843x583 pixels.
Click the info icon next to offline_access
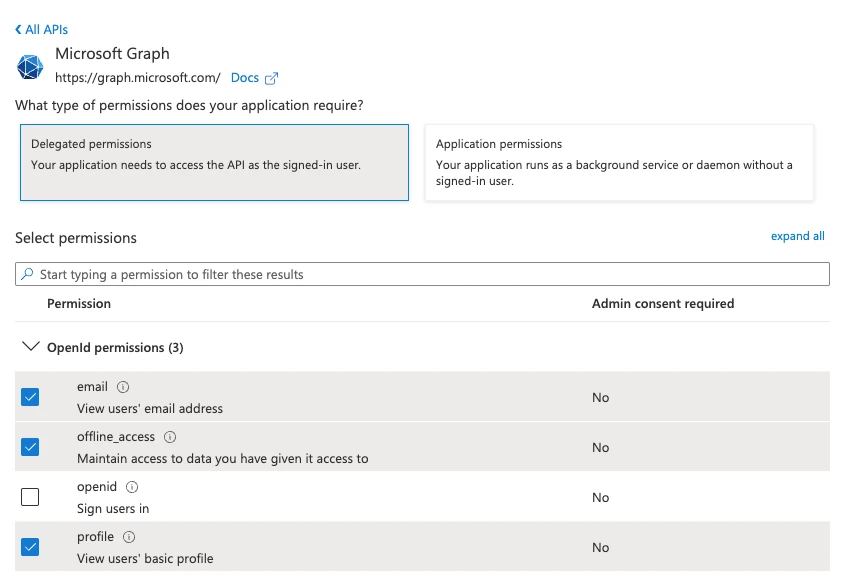click(170, 437)
